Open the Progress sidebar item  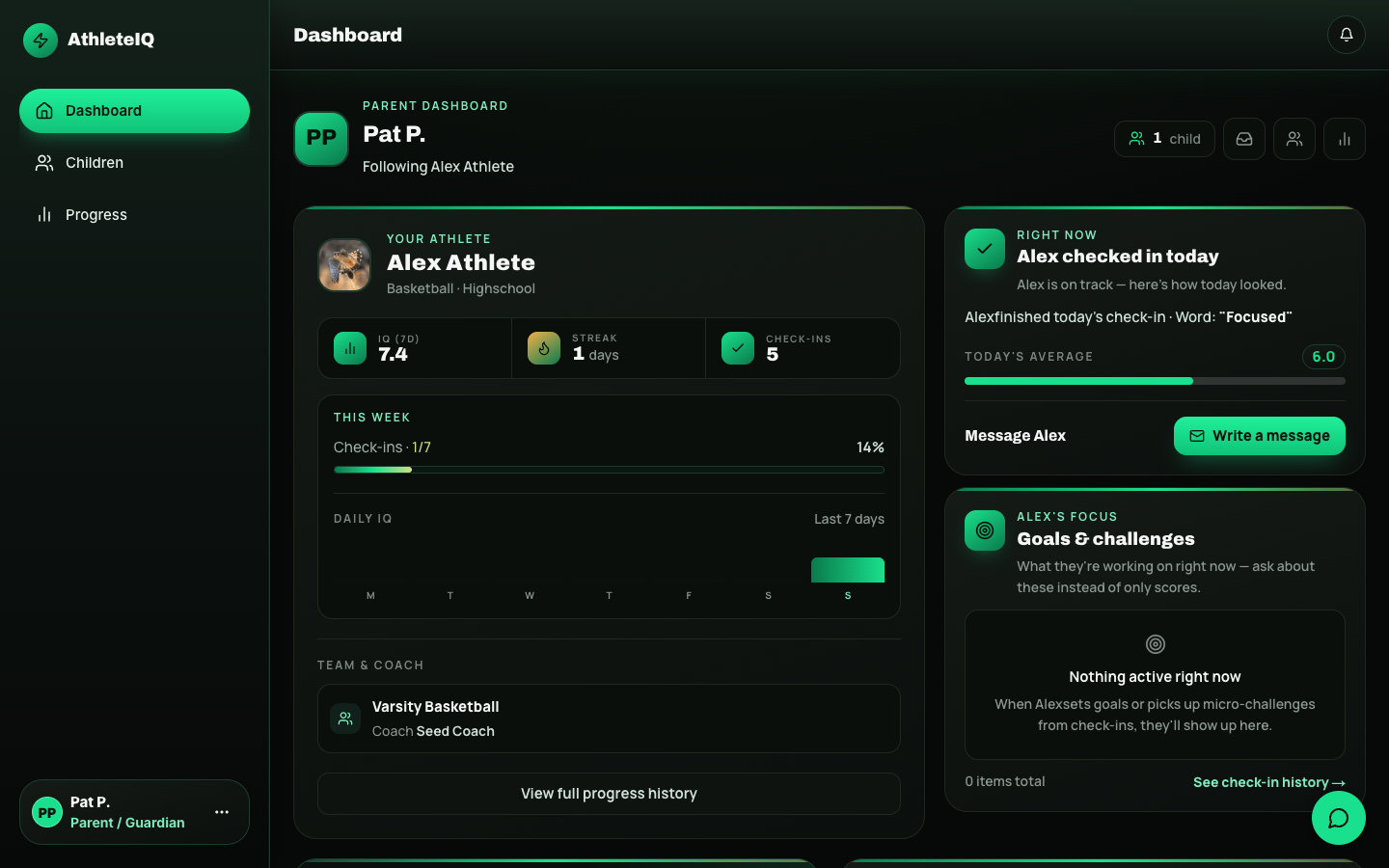(x=134, y=215)
